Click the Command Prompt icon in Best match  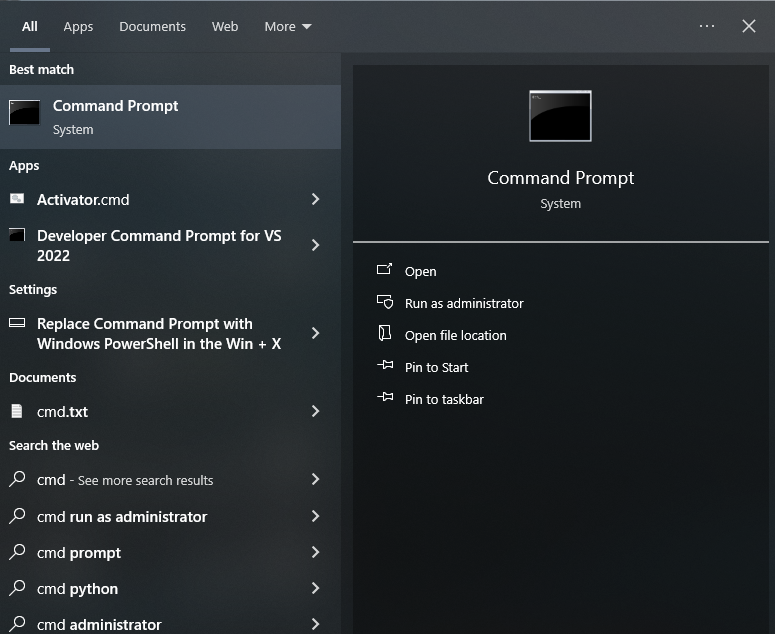(25, 113)
